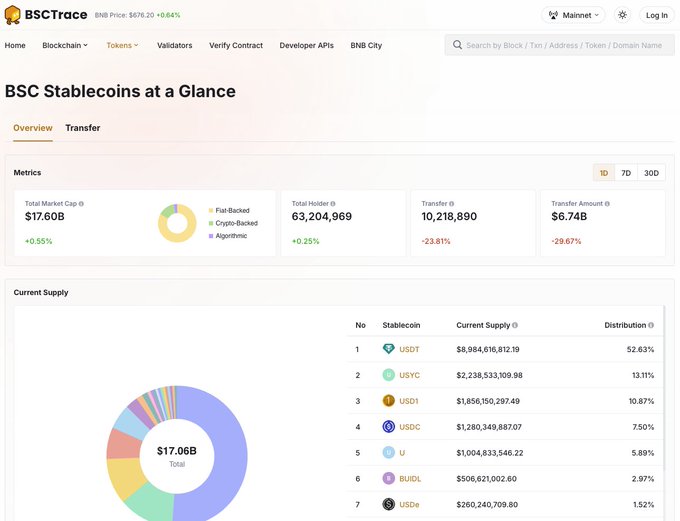Viewport: 680px width, 521px height.
Task: Open the Mainnet network dropdown
Action: [x=575, y=15]
